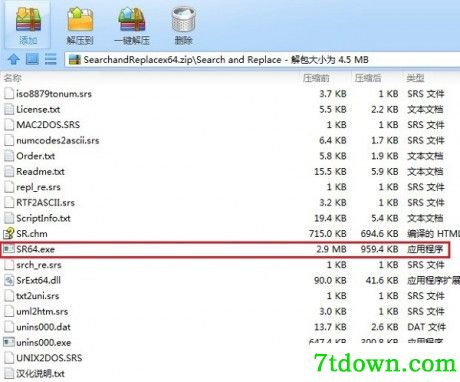Click the SR.chm help file icon

click(9, 233)
